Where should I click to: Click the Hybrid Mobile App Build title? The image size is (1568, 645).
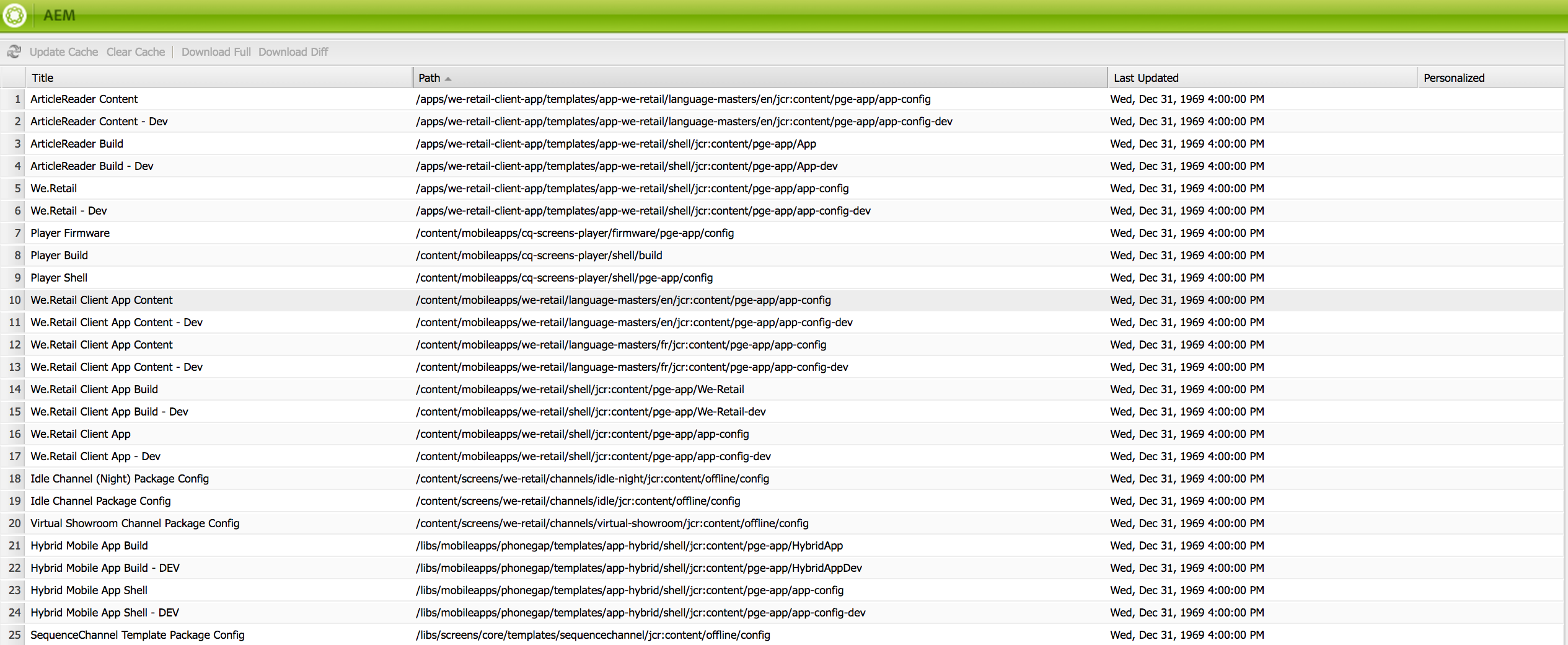[89, 546]
